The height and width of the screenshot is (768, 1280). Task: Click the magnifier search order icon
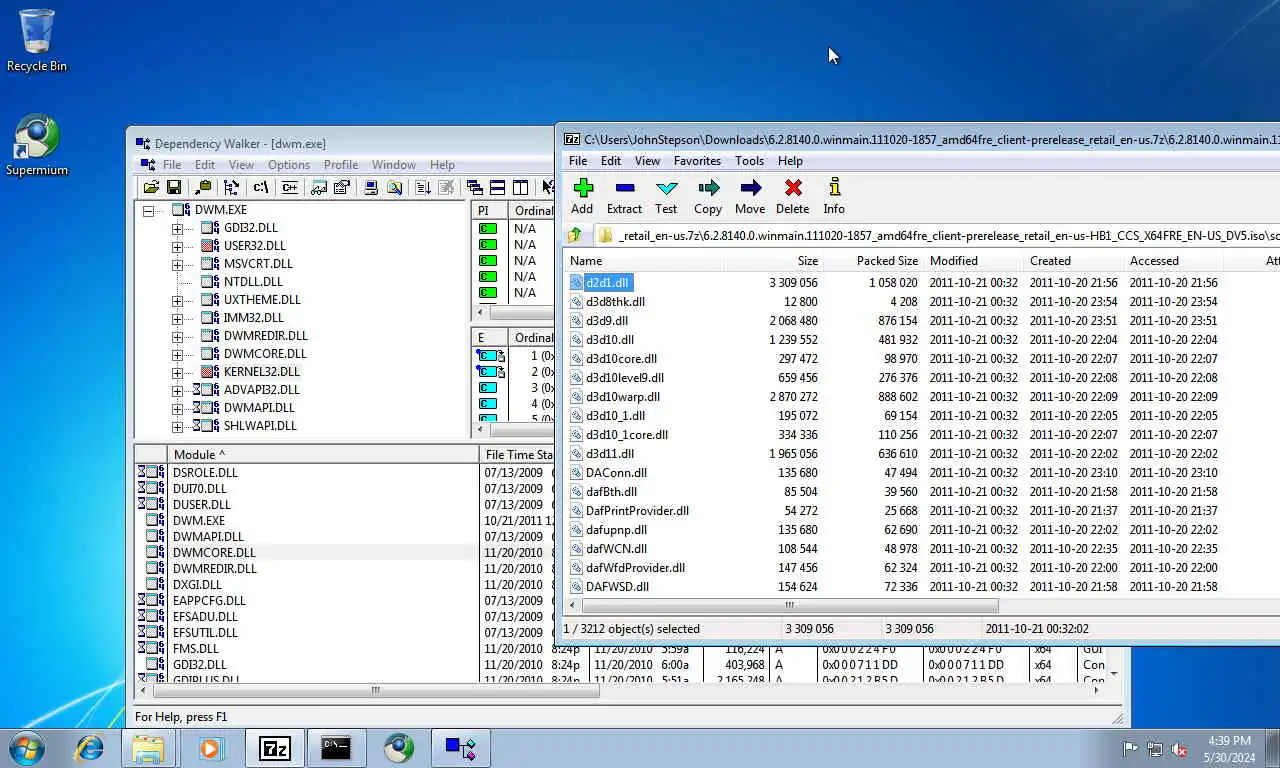click(394, 187)
